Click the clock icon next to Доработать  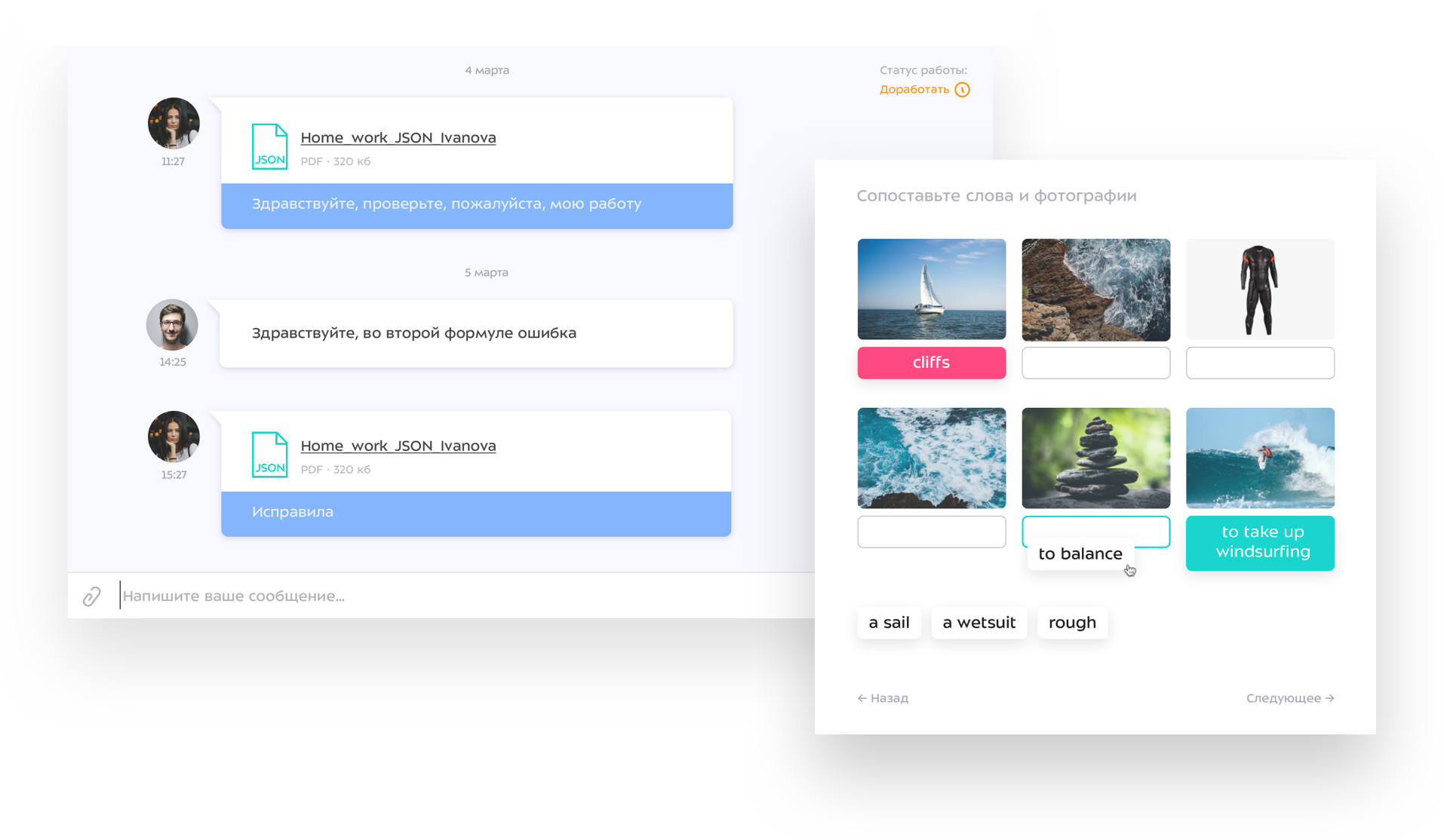pos(962,90)
